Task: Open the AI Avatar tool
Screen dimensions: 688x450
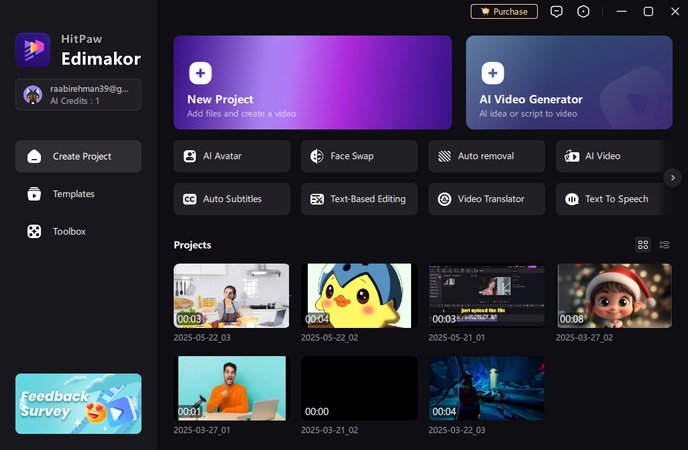Action: tap(232, 156)
